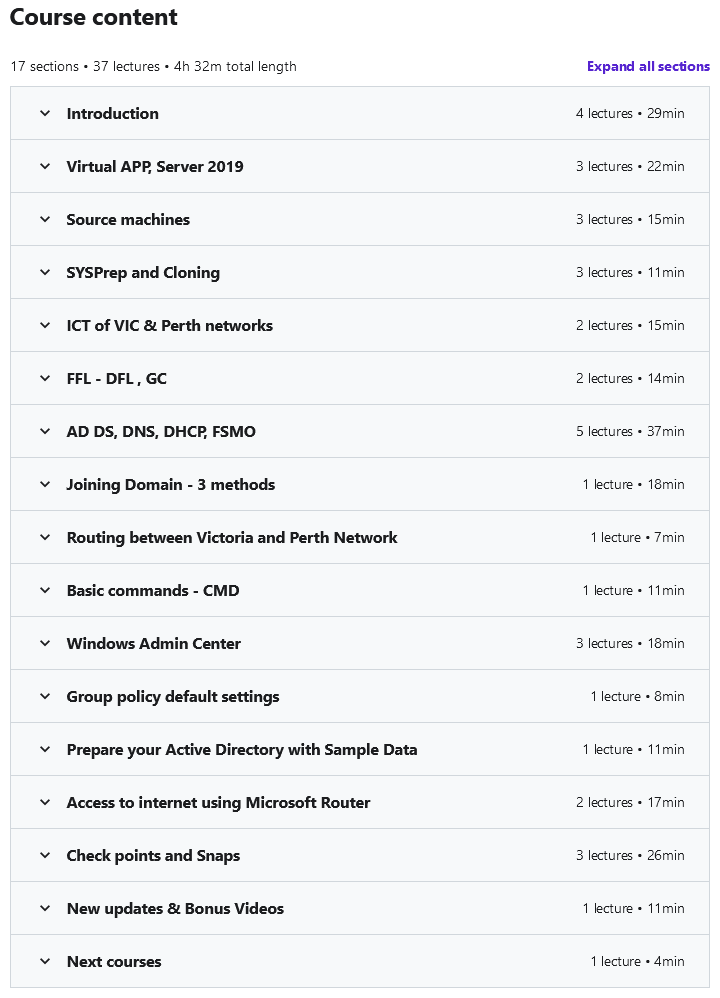Screen dimensions: 720x998
Task: Click the AD DS 5 lectures 37min label
Action: coord(630,432)
